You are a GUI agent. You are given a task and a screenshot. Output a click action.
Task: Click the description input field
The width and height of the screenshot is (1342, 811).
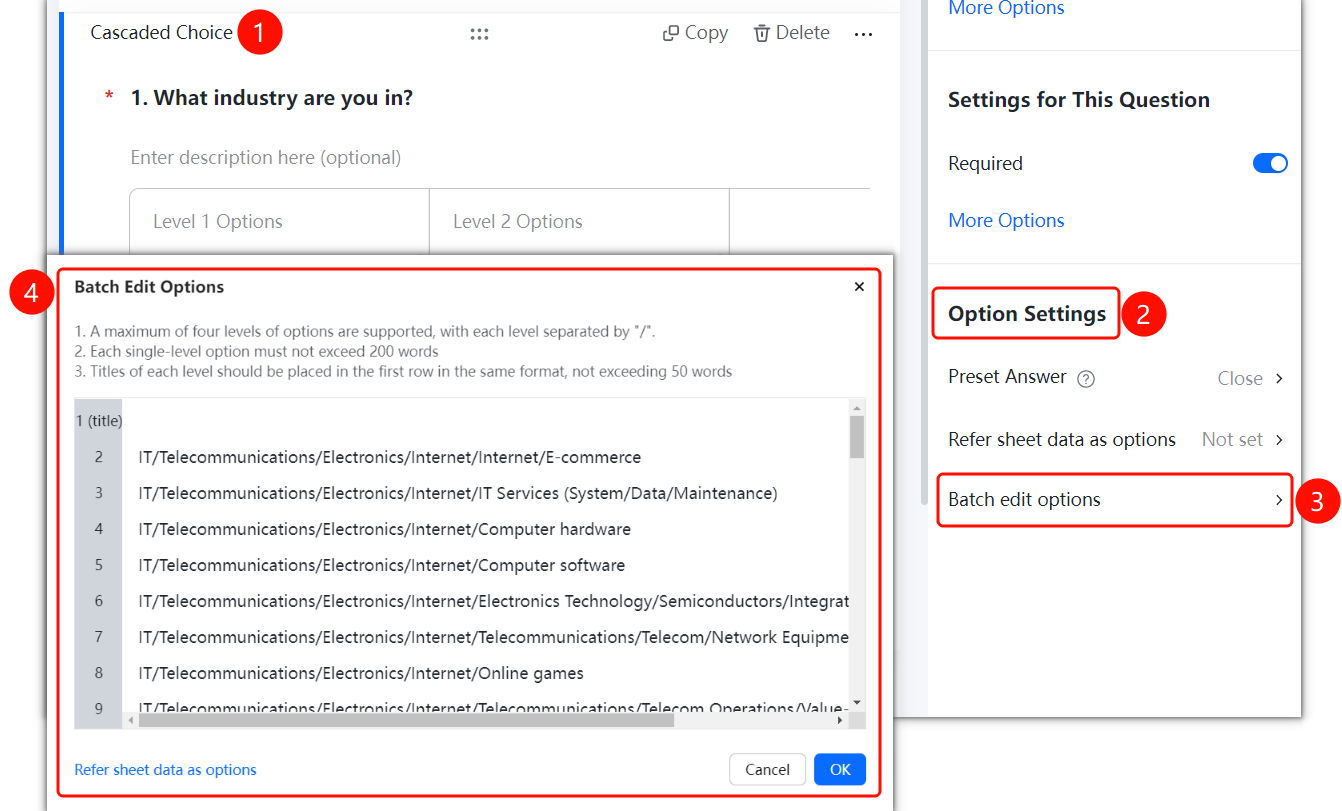266,158
